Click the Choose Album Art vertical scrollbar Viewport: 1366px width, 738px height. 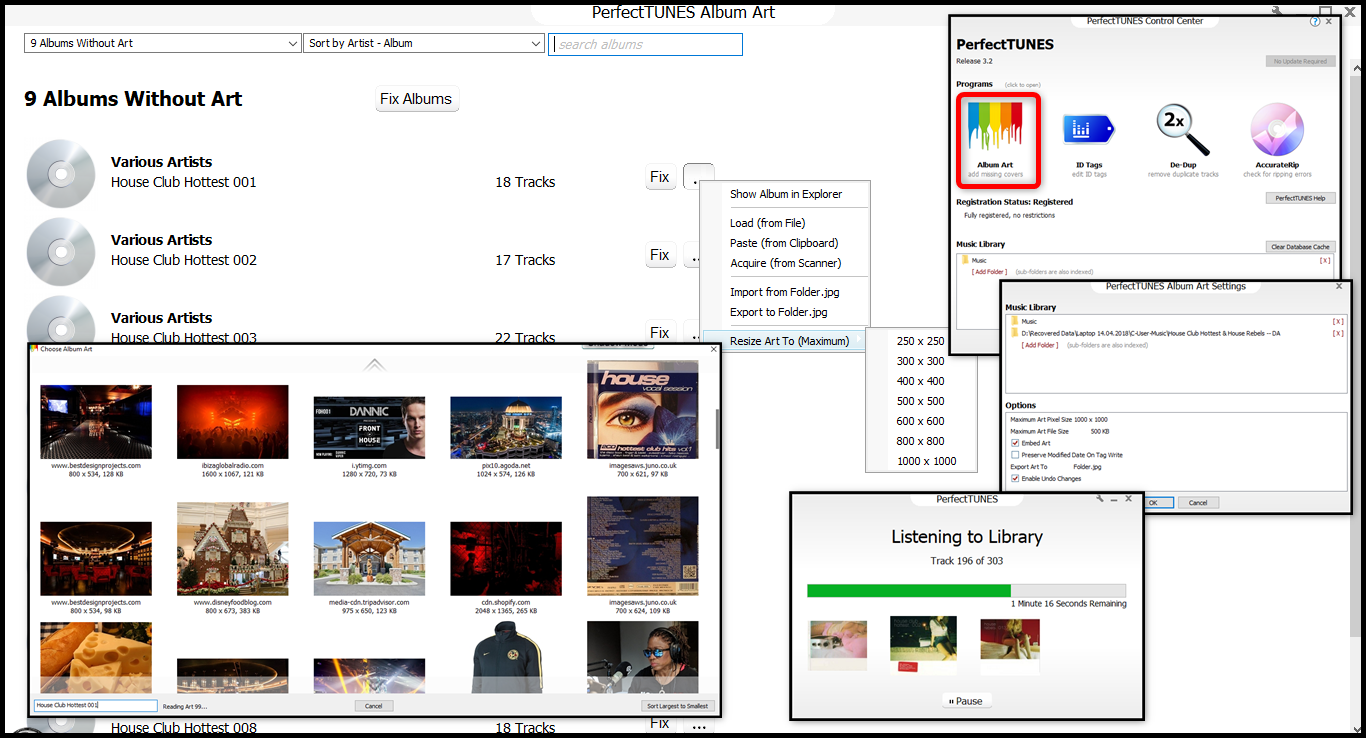717,428
